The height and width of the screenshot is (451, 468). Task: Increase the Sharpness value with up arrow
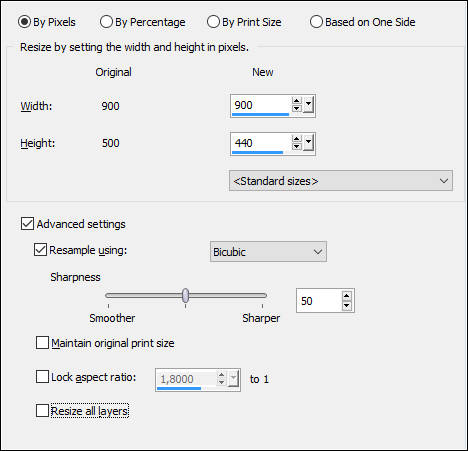click(347, 296)
